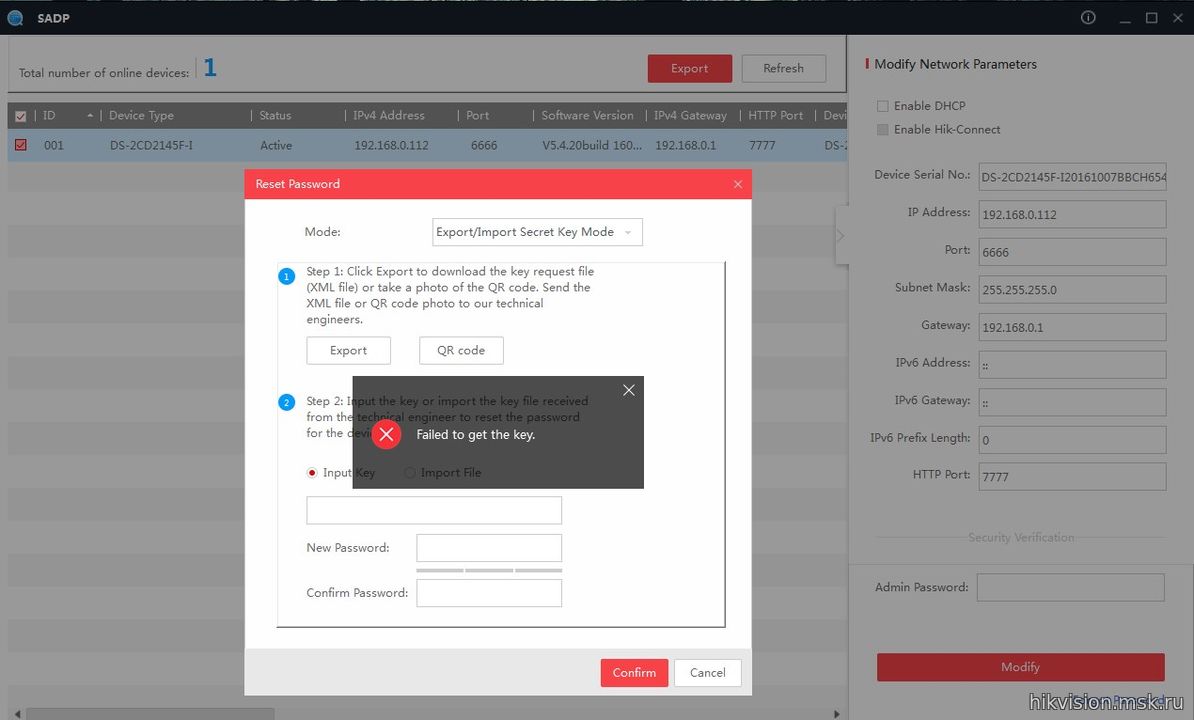Screen dimensions: 1194x720
Task: Click the QR code button
Action: point(461,350)
